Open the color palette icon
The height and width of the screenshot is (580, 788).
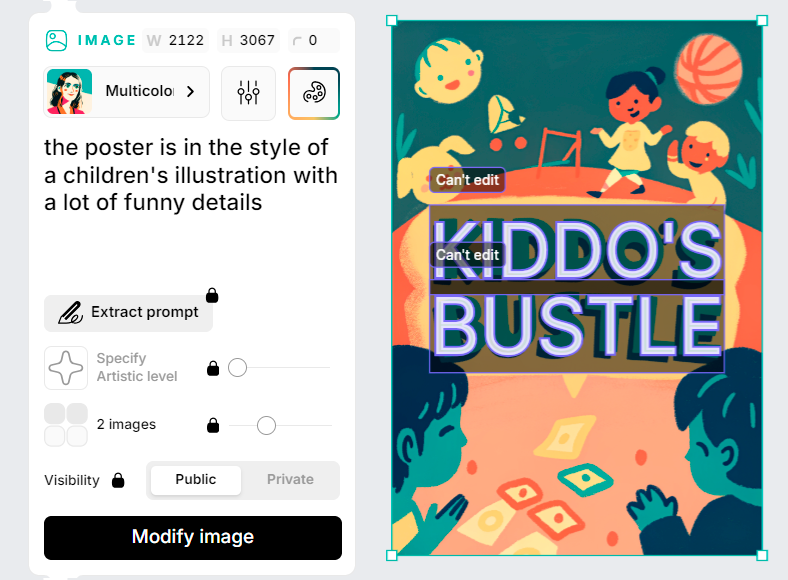click(314, 93)
